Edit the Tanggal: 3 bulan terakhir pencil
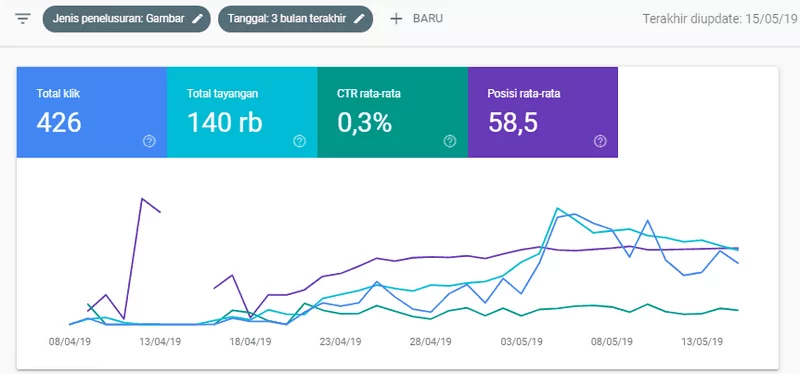The image size is (800, 374). 359,19
